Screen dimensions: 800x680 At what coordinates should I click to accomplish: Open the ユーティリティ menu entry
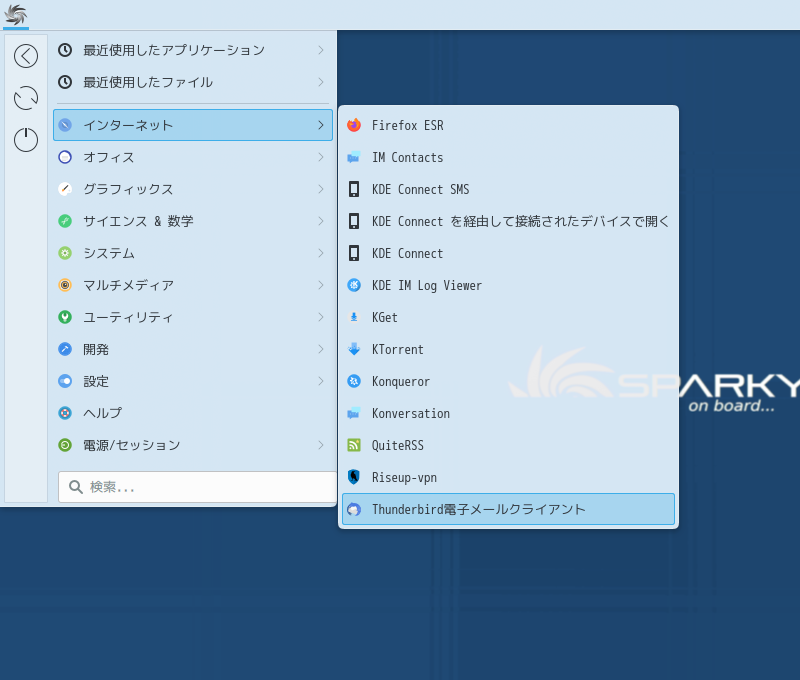[193, 317]
